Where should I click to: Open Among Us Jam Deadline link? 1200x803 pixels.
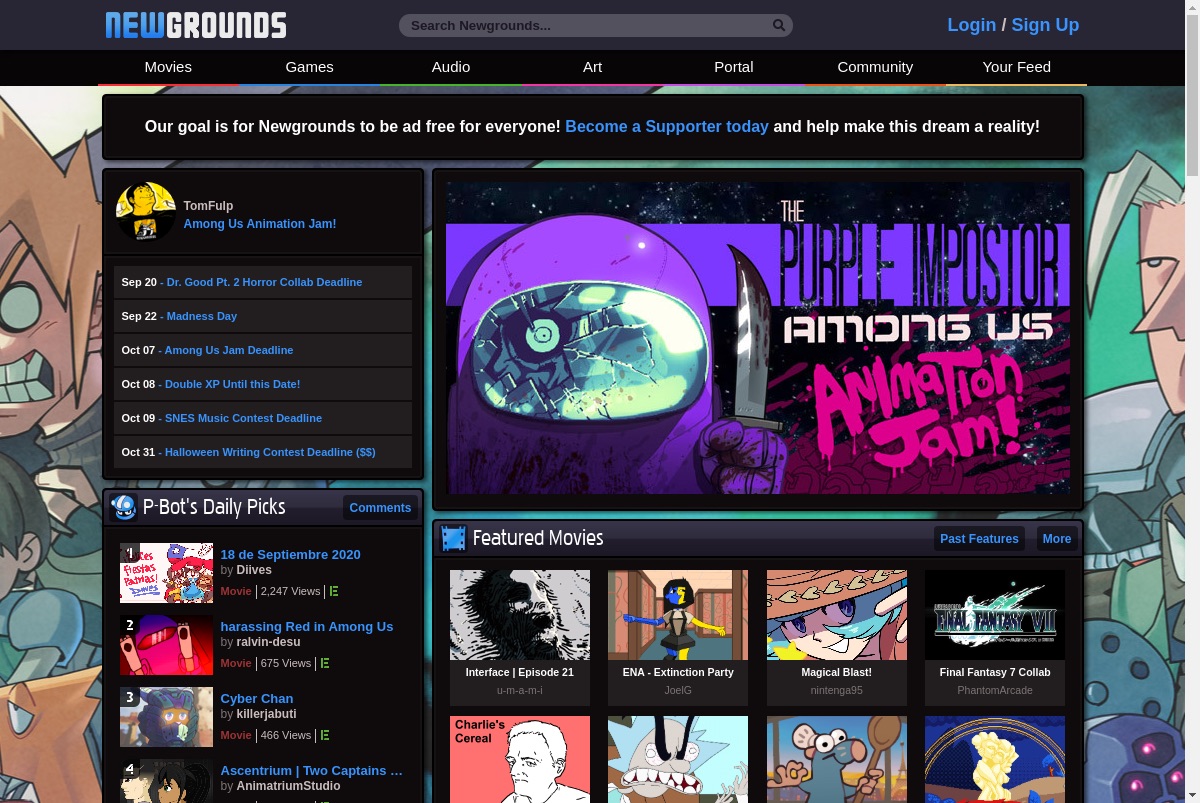(x=229, y=350)
